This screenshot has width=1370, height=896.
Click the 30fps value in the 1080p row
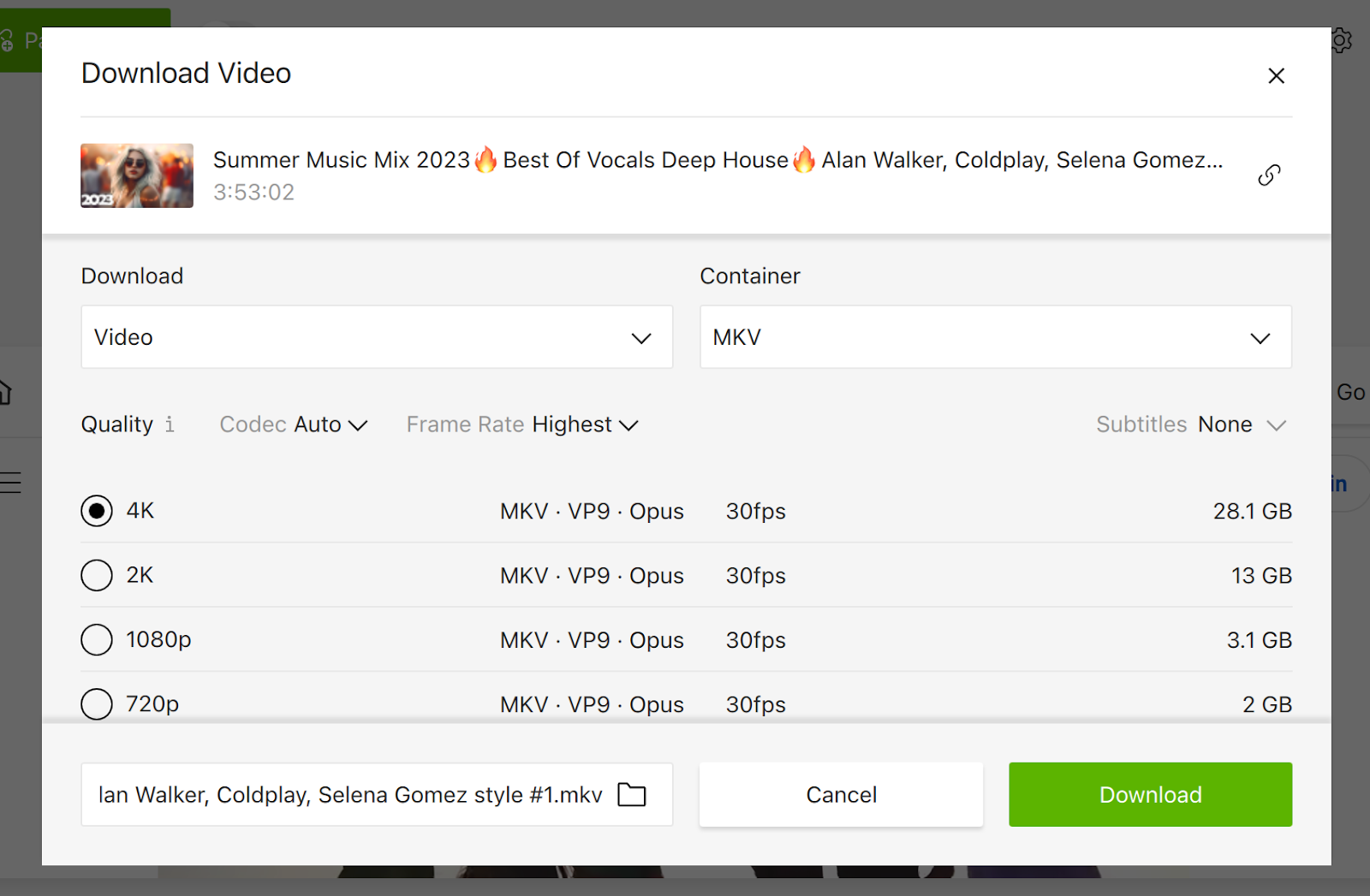coord(756,640)
